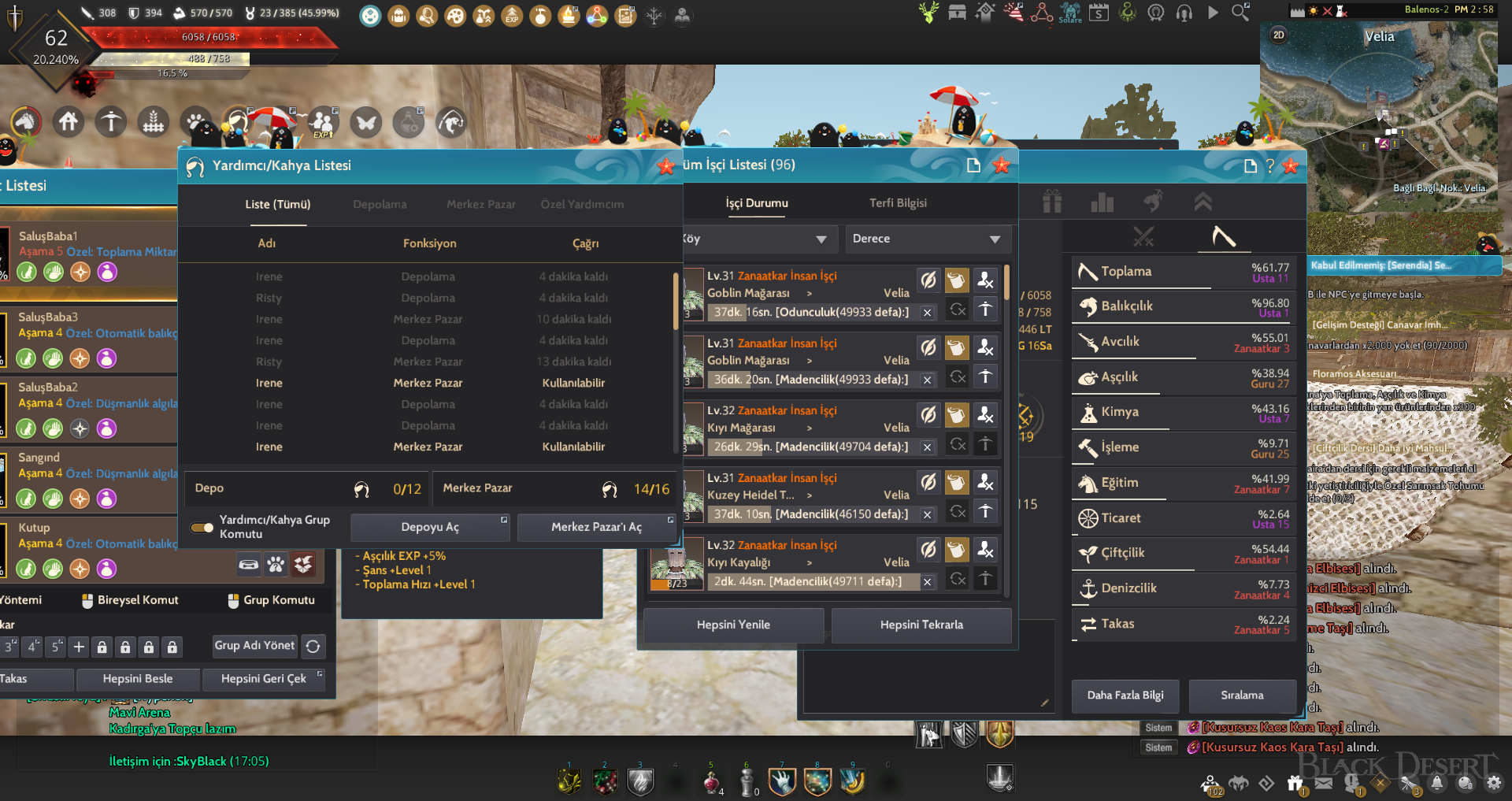Click Hepsini Yenile button
The image size is (1512, 801).
coord(733,625)
